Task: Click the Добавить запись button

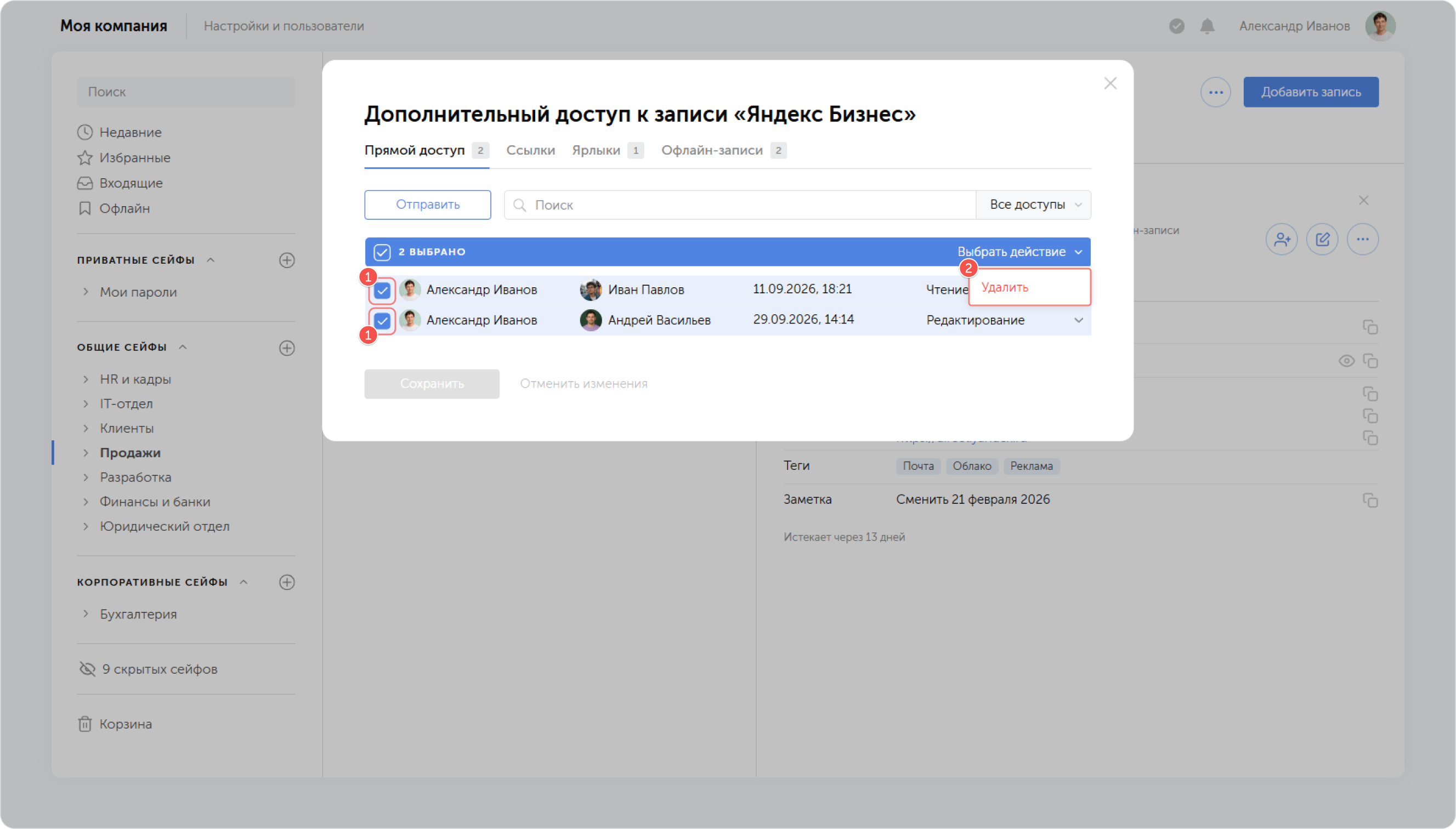Action: click(x=1310, y=92)
